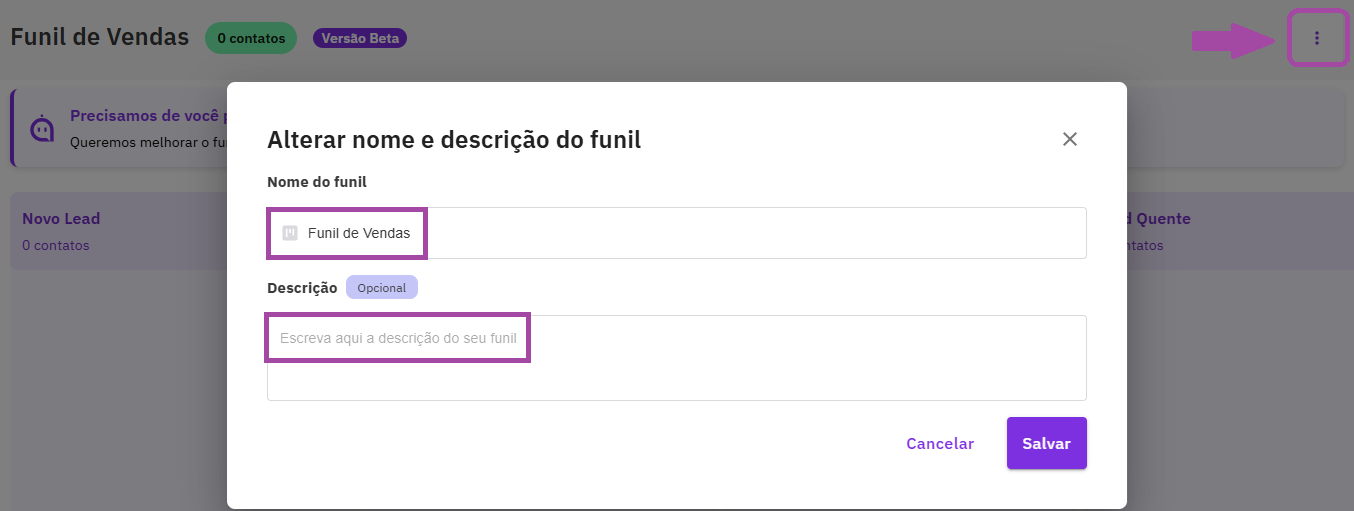Click into the Descrição text area

pyautogui.click(x=676, y=358)
